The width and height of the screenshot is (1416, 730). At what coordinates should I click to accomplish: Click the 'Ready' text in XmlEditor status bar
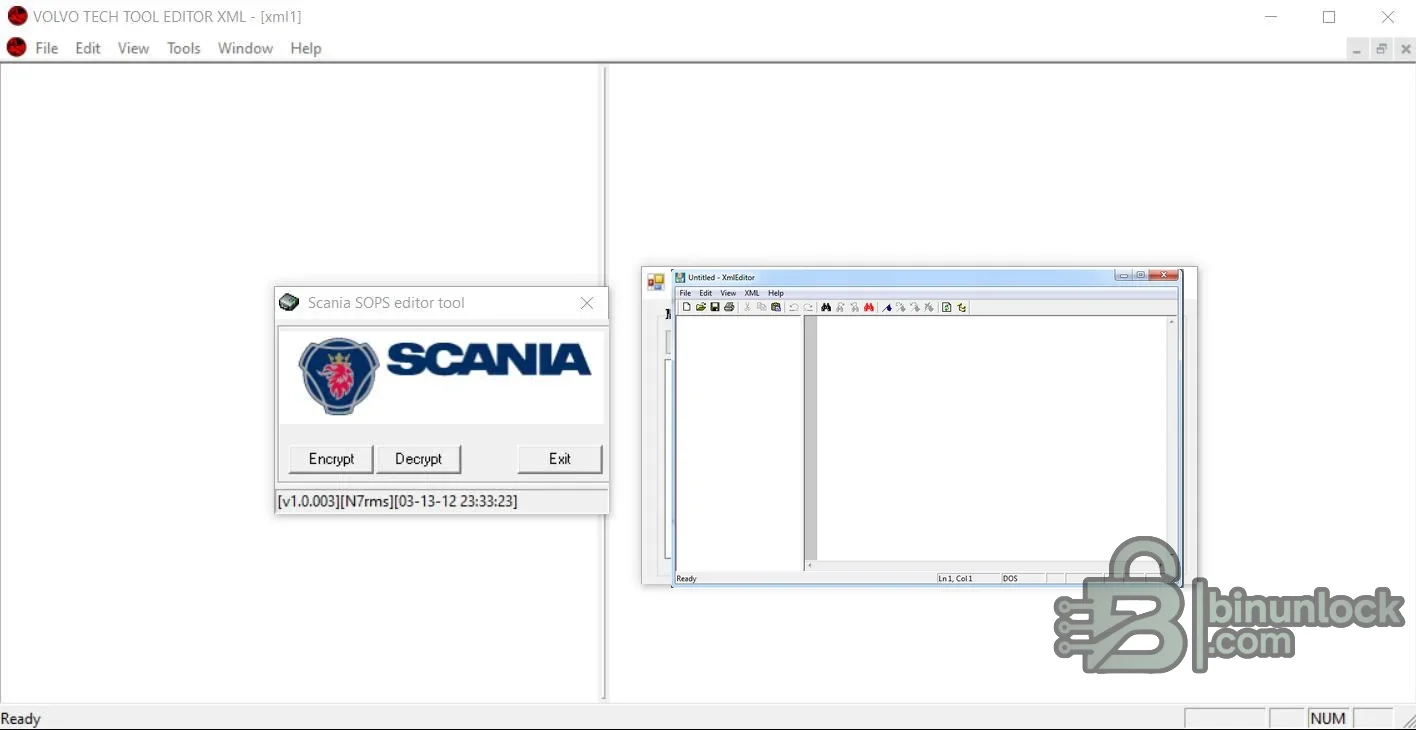coord(686,578)
